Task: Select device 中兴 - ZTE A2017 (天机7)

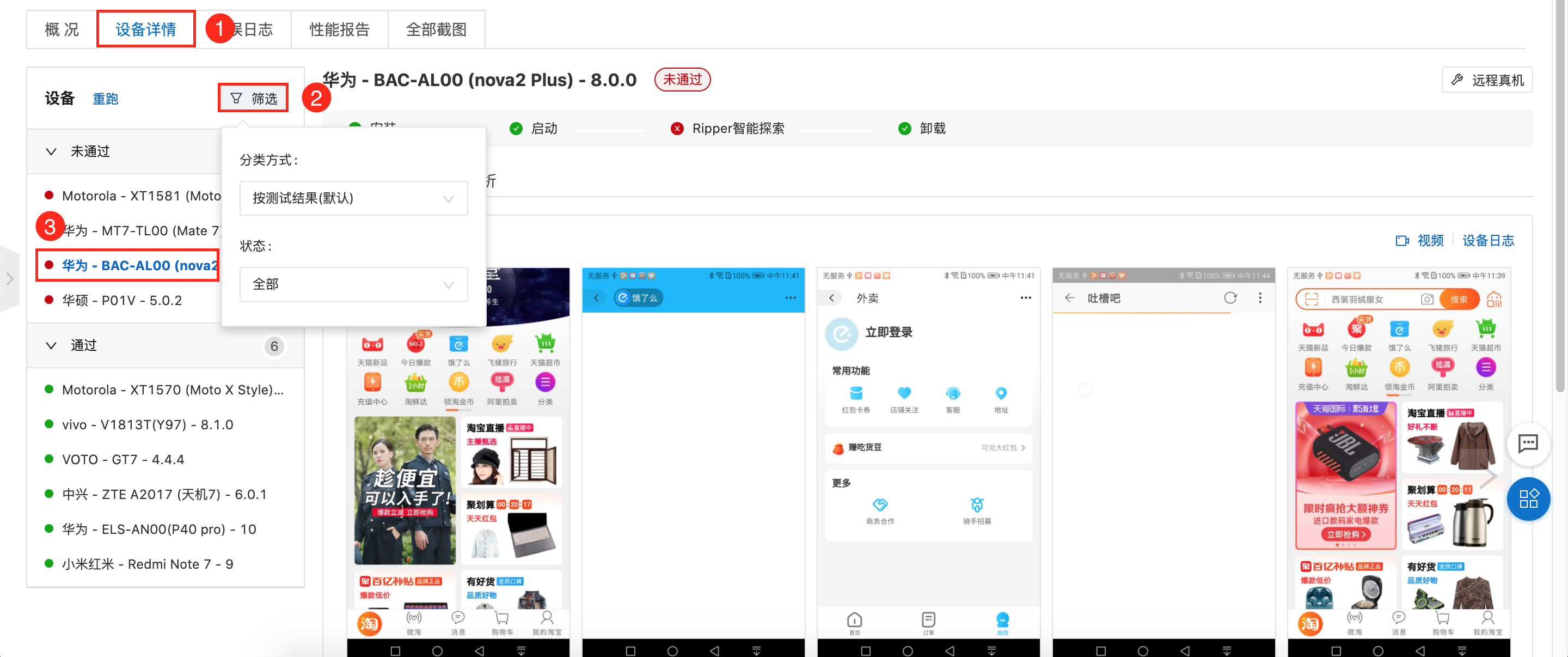Action: click(x=164, y=494)
